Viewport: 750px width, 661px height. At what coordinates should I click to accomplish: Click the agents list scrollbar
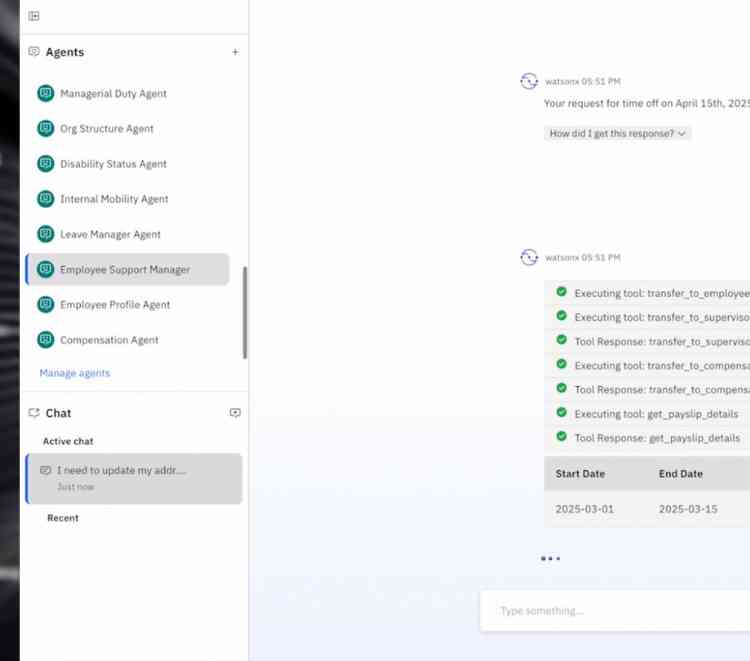click(x=245, y=312)
